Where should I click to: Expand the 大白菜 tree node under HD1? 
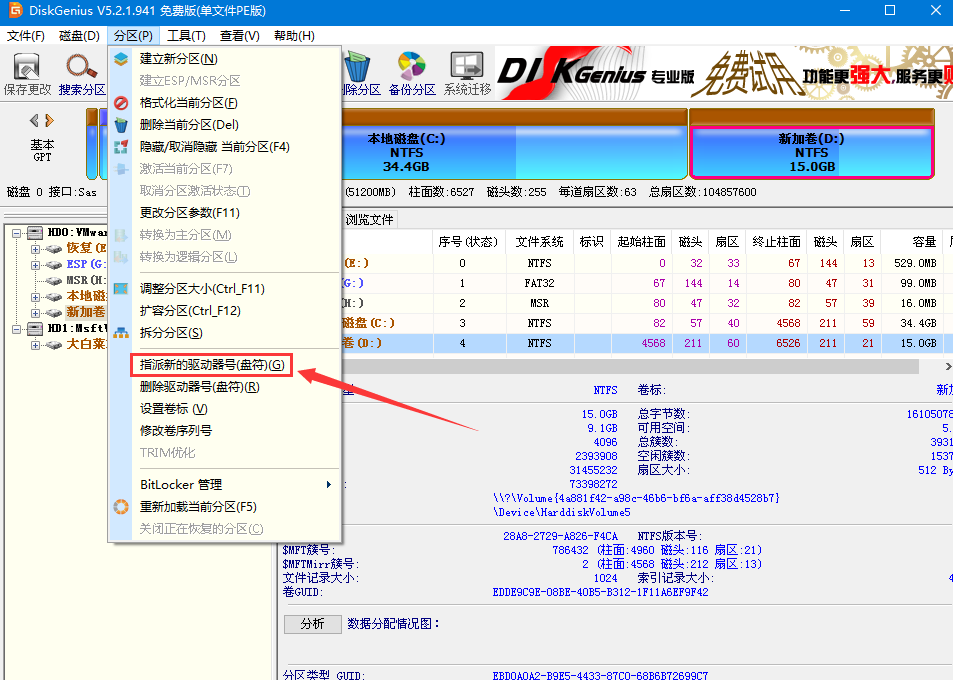[x=35, y=345]
